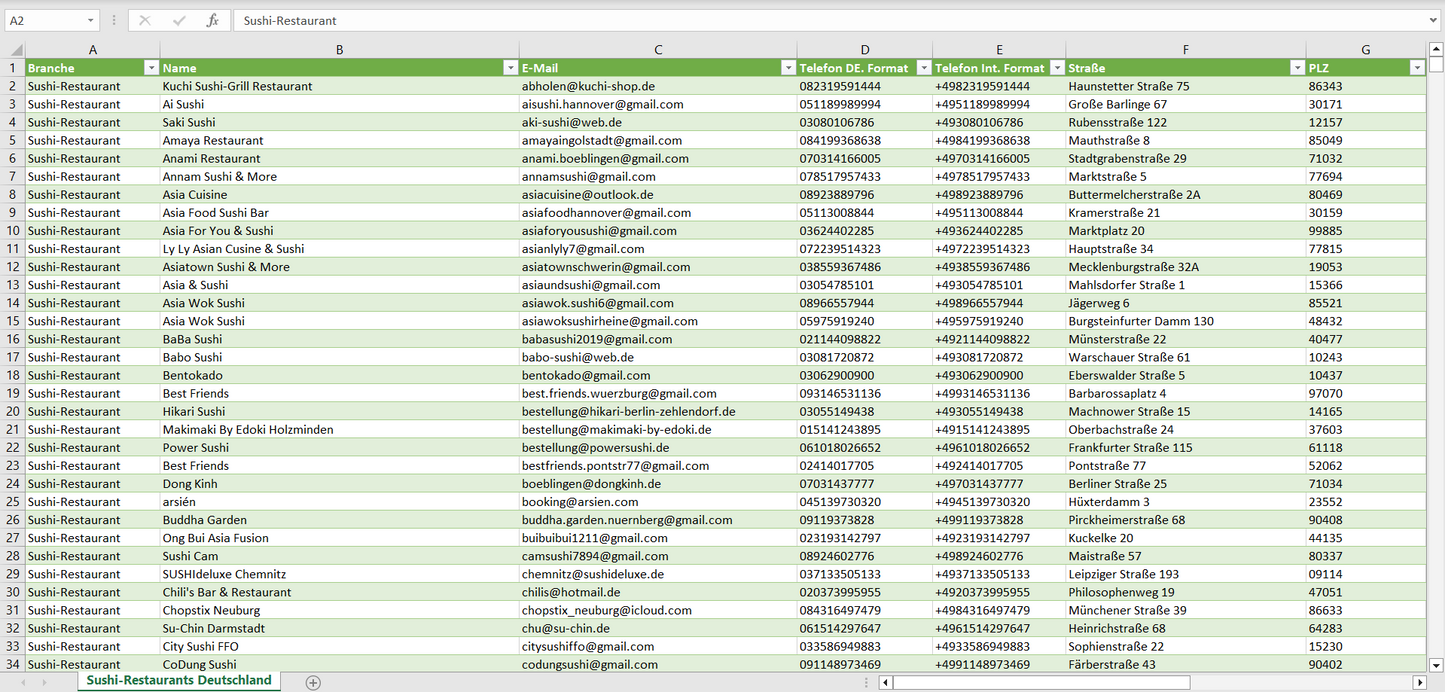
Task: Add a new sheet with plus icon
Action: pos(313,682)
